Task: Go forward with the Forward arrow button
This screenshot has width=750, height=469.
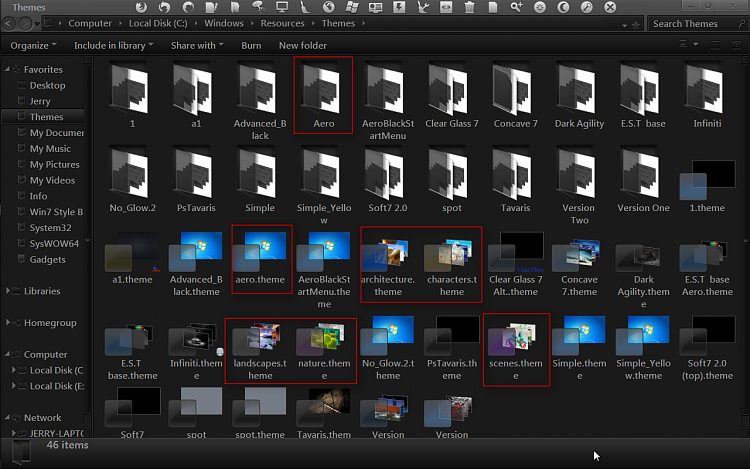Action: click(x=25, y=23)
